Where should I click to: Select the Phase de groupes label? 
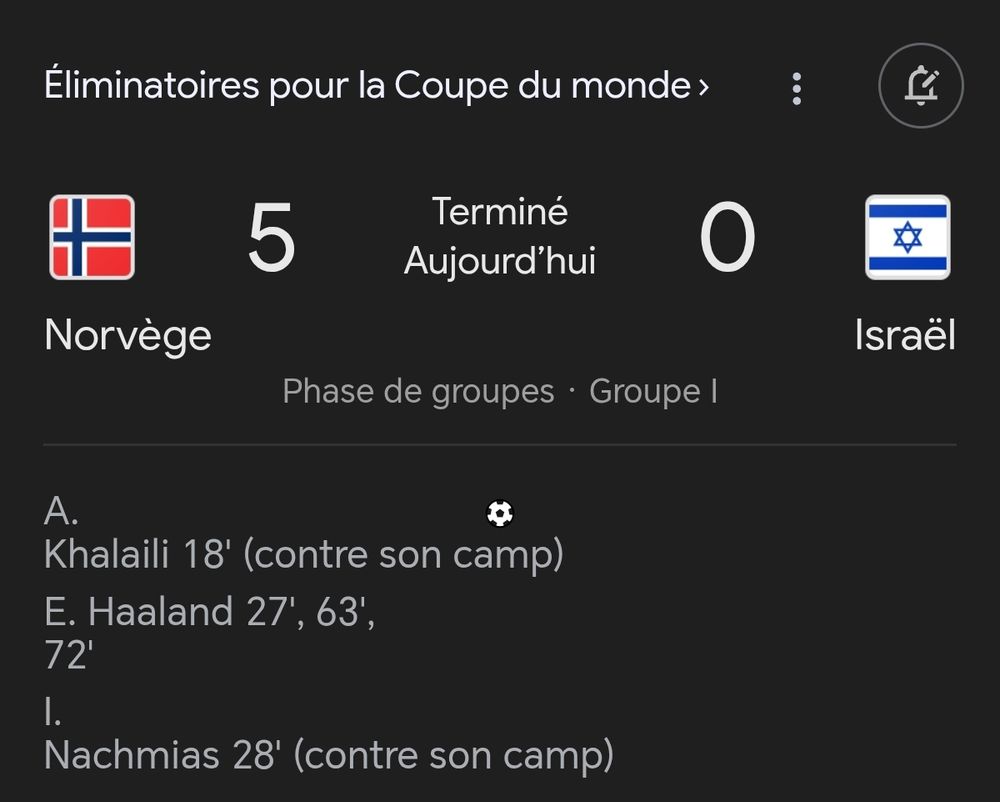418,391
